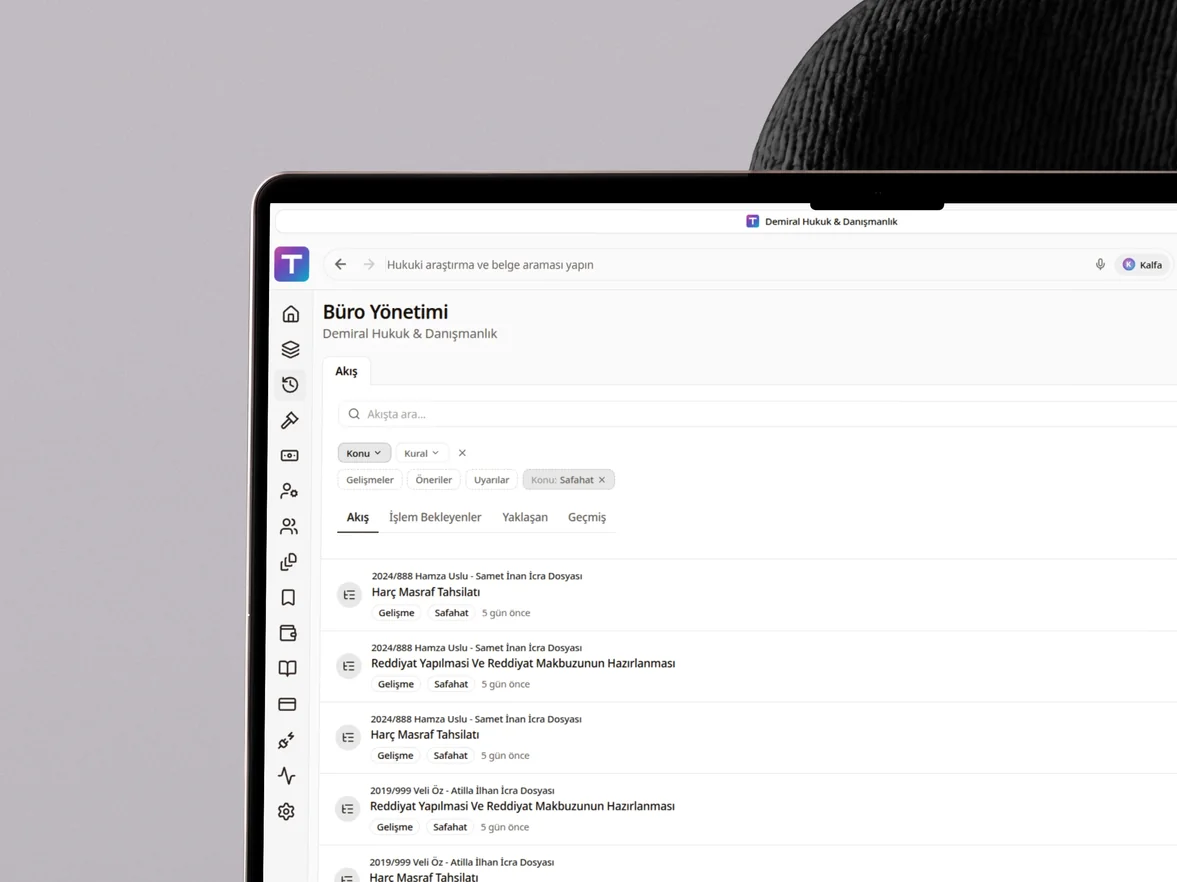Open the activity pulse icon in sidebar
The image size is (1177, 882).
(x=287, y=775)
